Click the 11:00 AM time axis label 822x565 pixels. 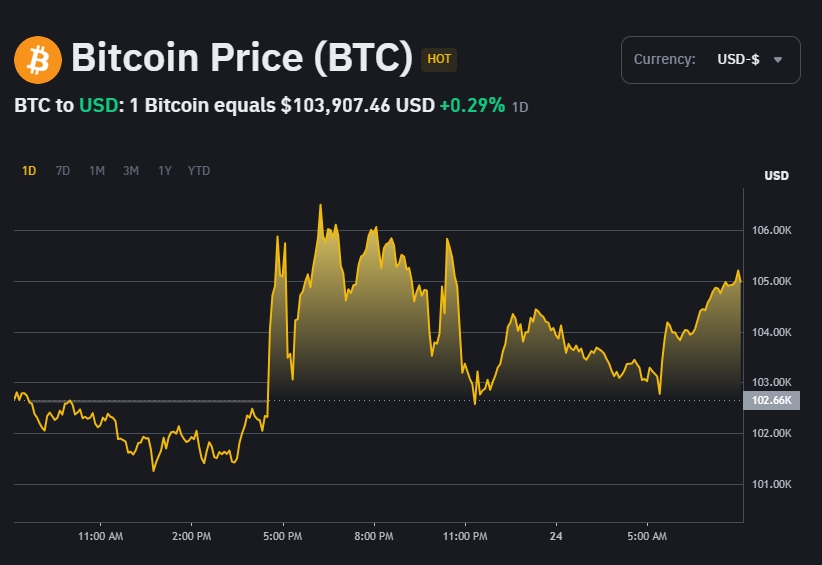[x=100, y=537]
